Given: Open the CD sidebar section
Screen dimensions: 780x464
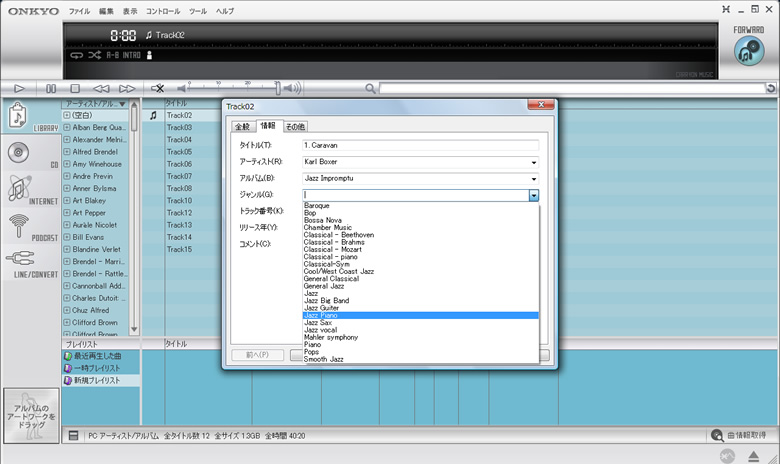Looking at the screenshot, I should pos(31,154).
